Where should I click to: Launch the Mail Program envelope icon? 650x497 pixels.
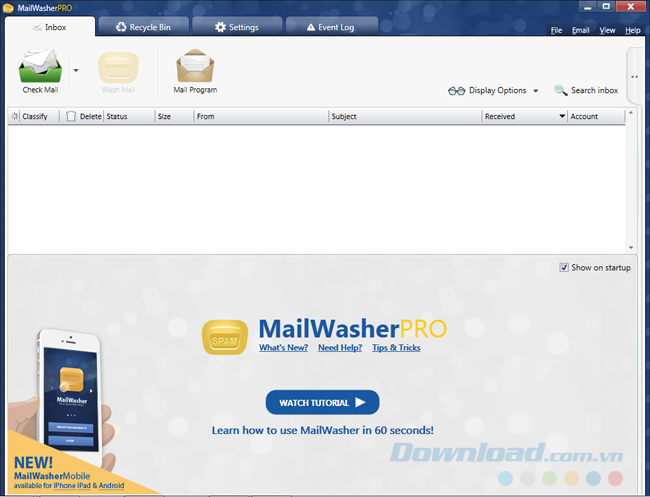pyautogui.click(x=195, y=66)
